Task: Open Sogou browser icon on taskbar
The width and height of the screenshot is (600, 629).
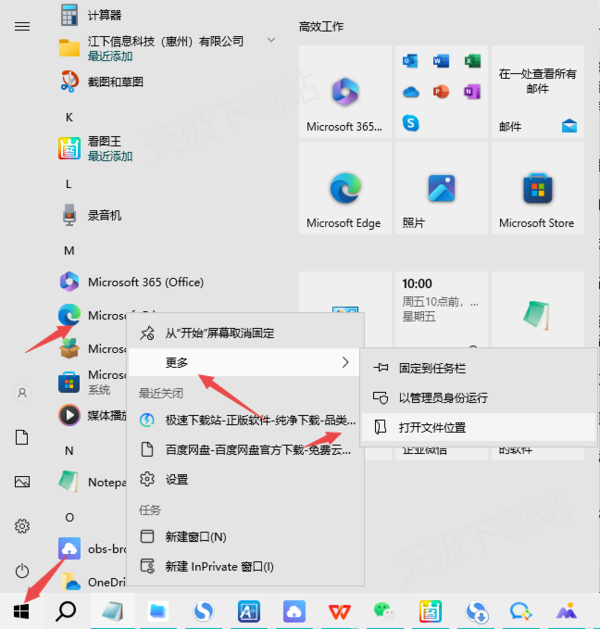Action: point(203,611)
